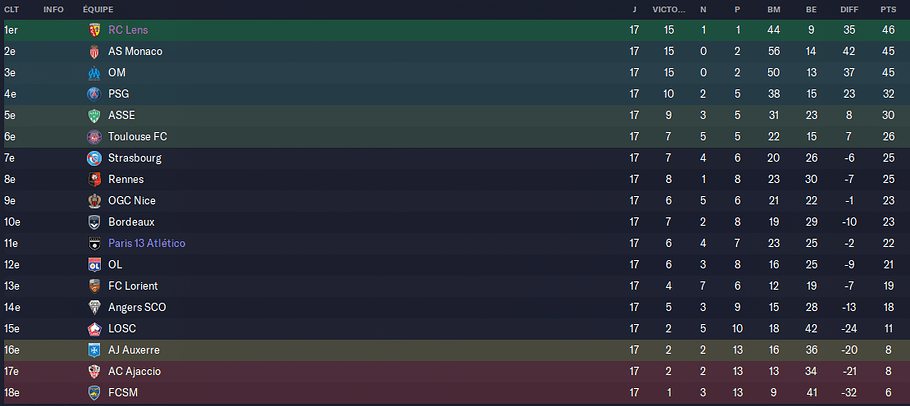The height and width of the screenshot is (406, 910).
Task: Open the RC Lens team link
Action: [128, 30]
